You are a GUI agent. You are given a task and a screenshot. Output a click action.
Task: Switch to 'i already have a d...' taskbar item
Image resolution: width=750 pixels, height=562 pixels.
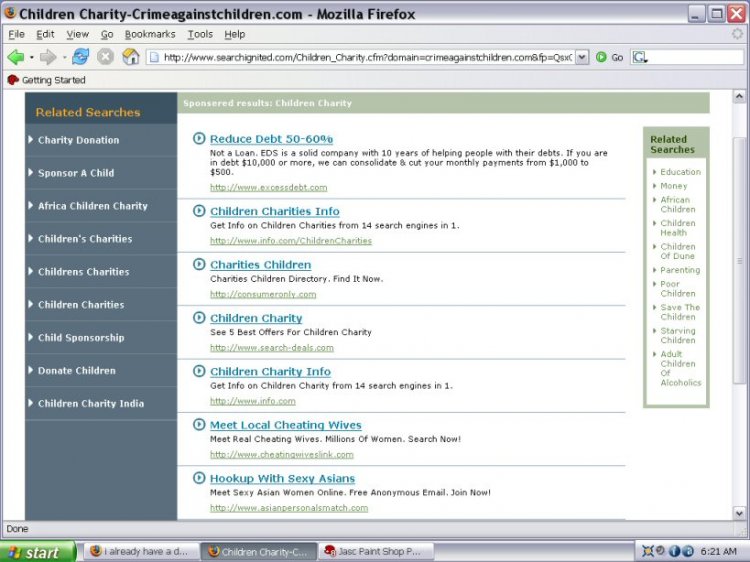coord(142,551)
